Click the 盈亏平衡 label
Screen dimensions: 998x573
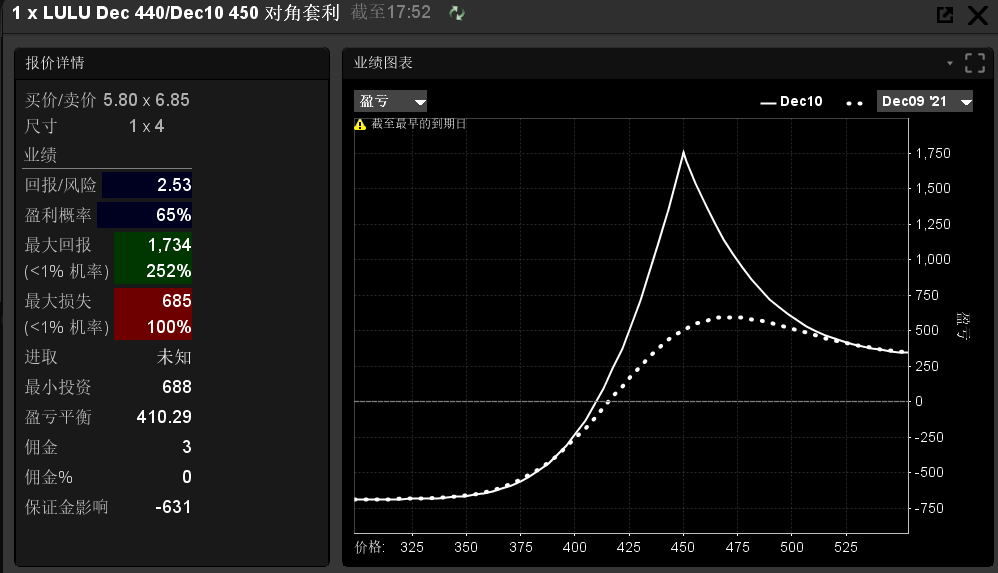[58, 417]
